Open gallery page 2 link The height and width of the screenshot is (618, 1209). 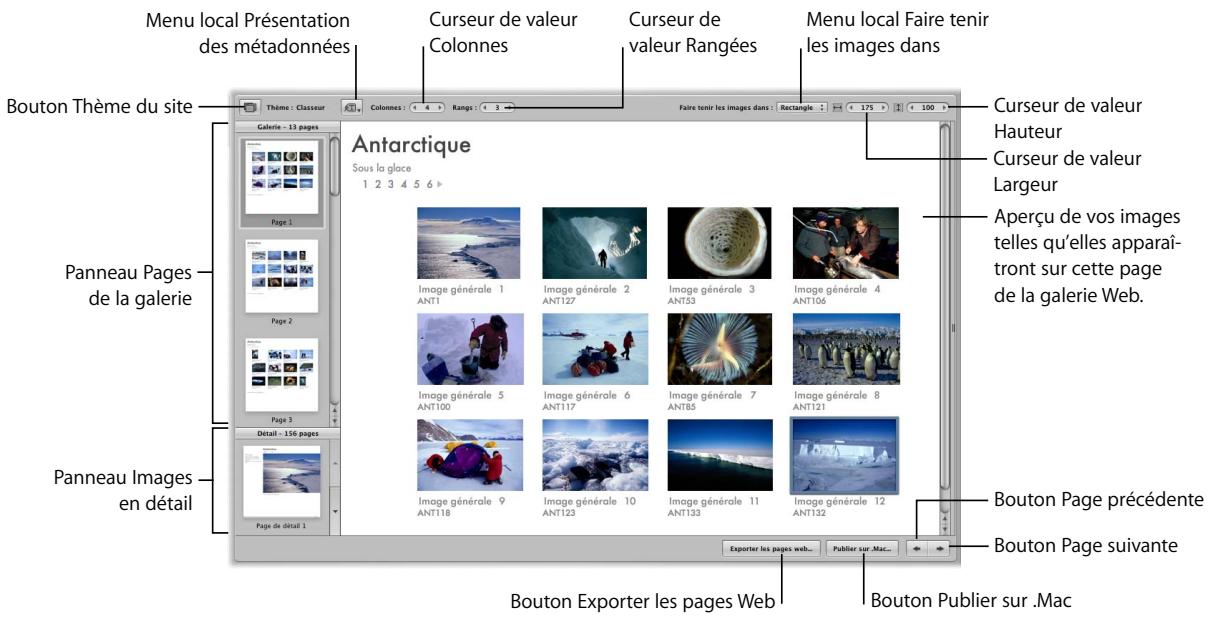[379, 184]
